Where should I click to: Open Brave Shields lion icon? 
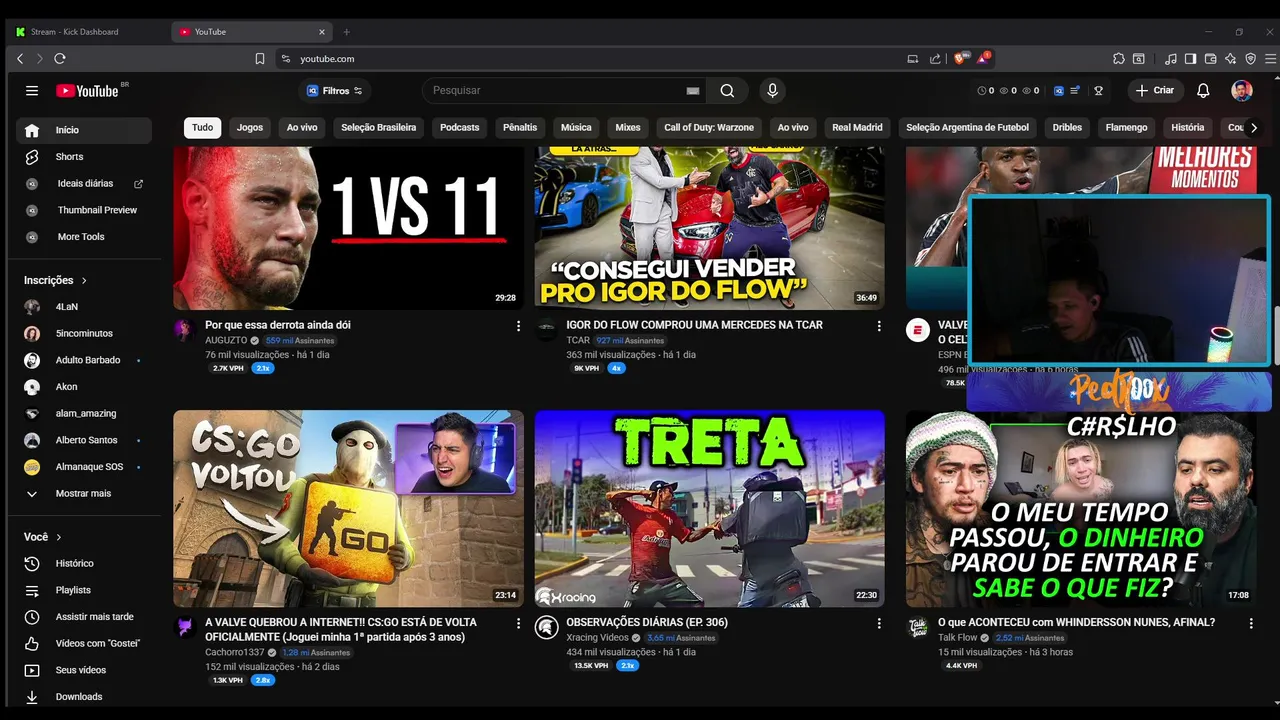(x=961, y=59)
